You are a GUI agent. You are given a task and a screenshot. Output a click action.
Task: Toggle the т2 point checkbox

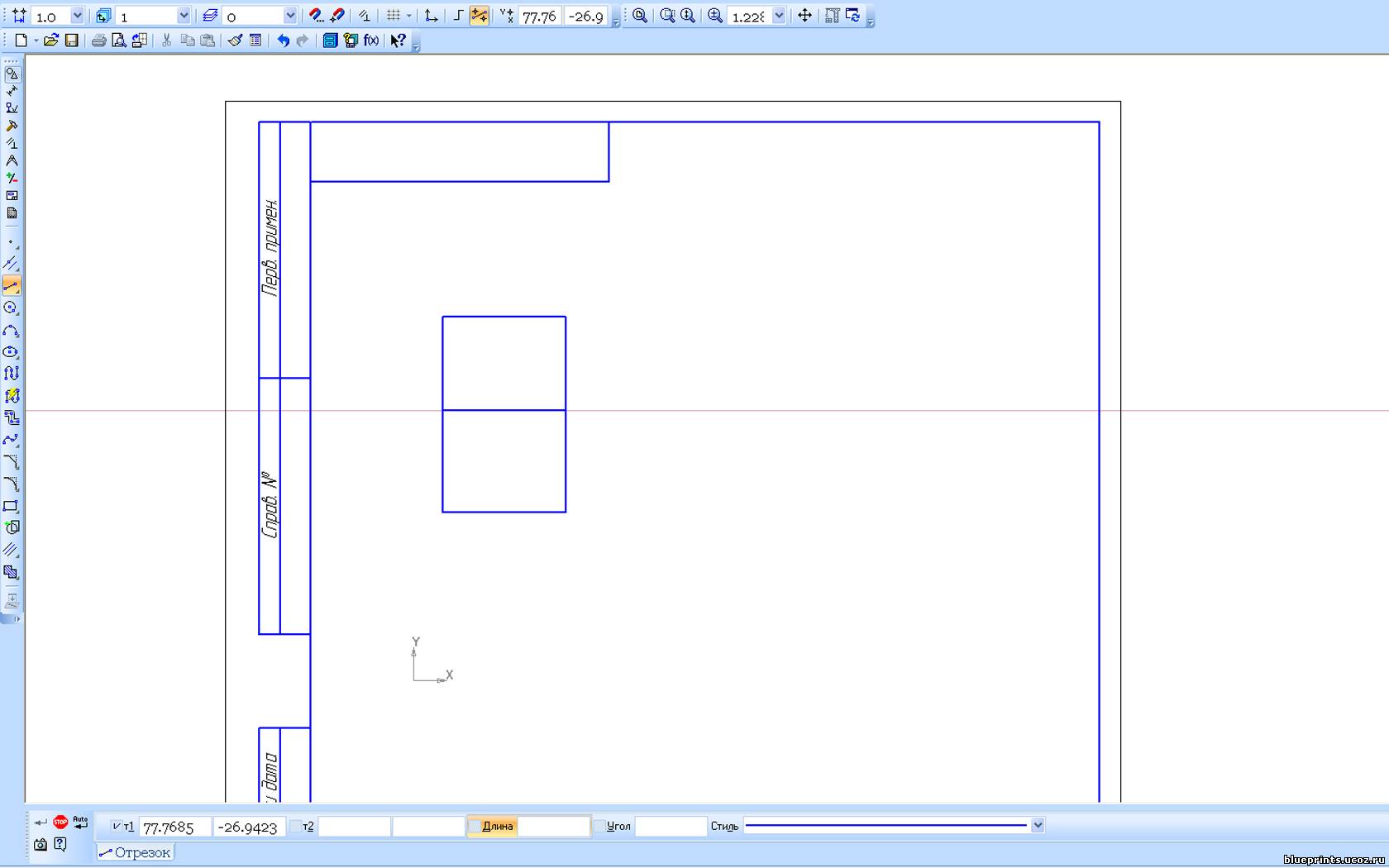[x=296, y=827]
